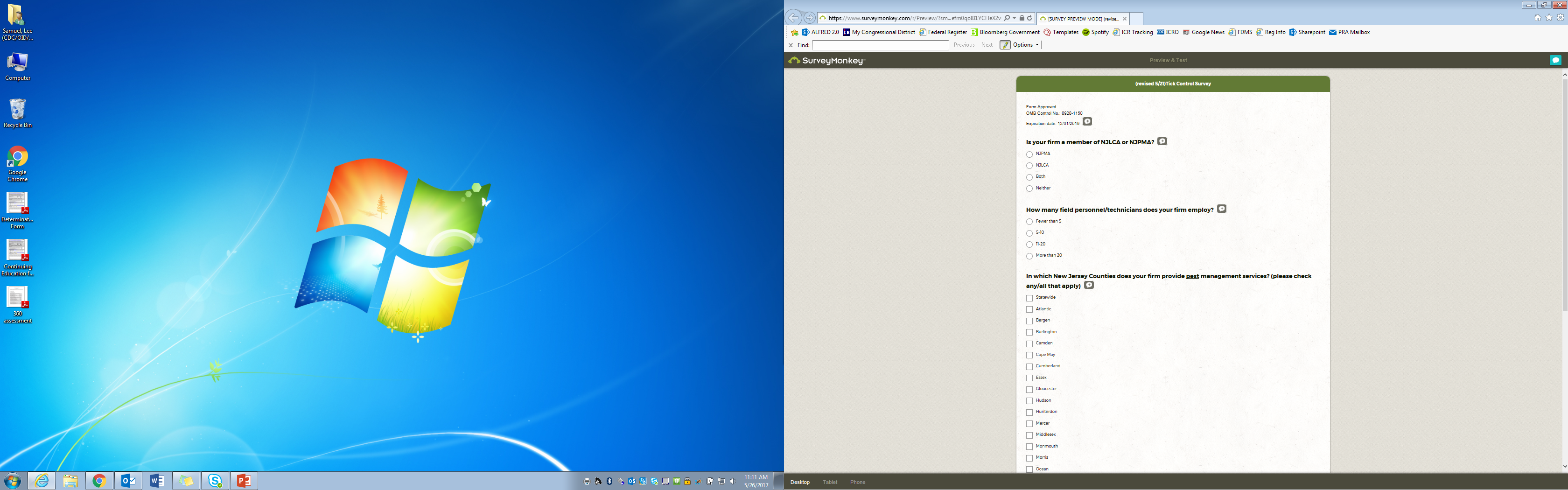
Task: Add comment on Form Approved expiration text
Action: pyautogui.click(x=1087, y=122)
